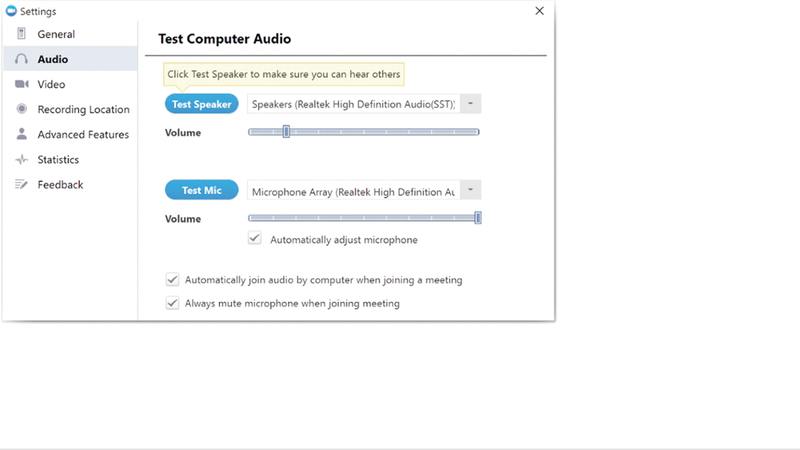This screenshot has height=450, width=800.
Task: Close the Settings window
Action: [540, 11]
